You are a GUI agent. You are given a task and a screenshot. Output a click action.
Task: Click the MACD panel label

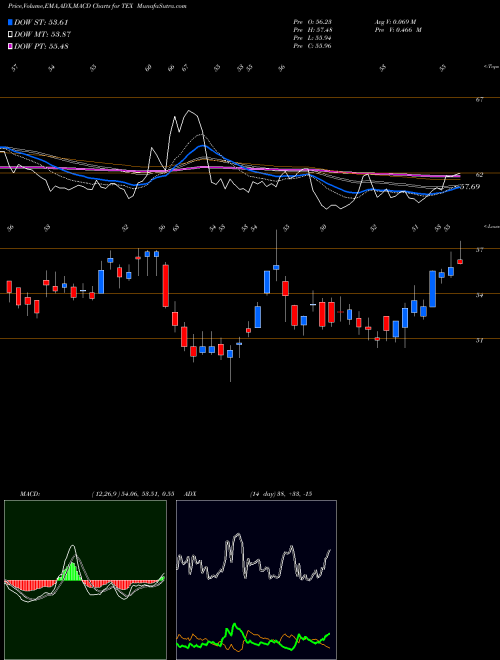[30, 493]
